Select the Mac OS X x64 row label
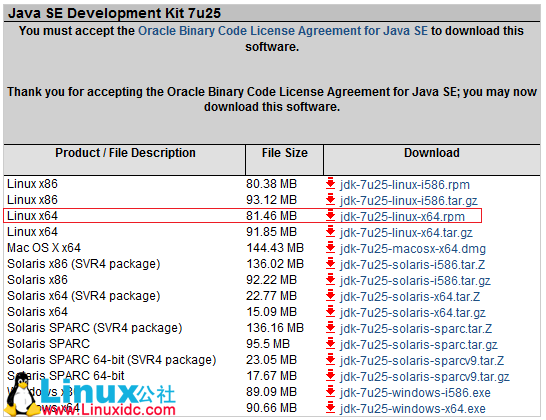 click(x=44, y=248)
